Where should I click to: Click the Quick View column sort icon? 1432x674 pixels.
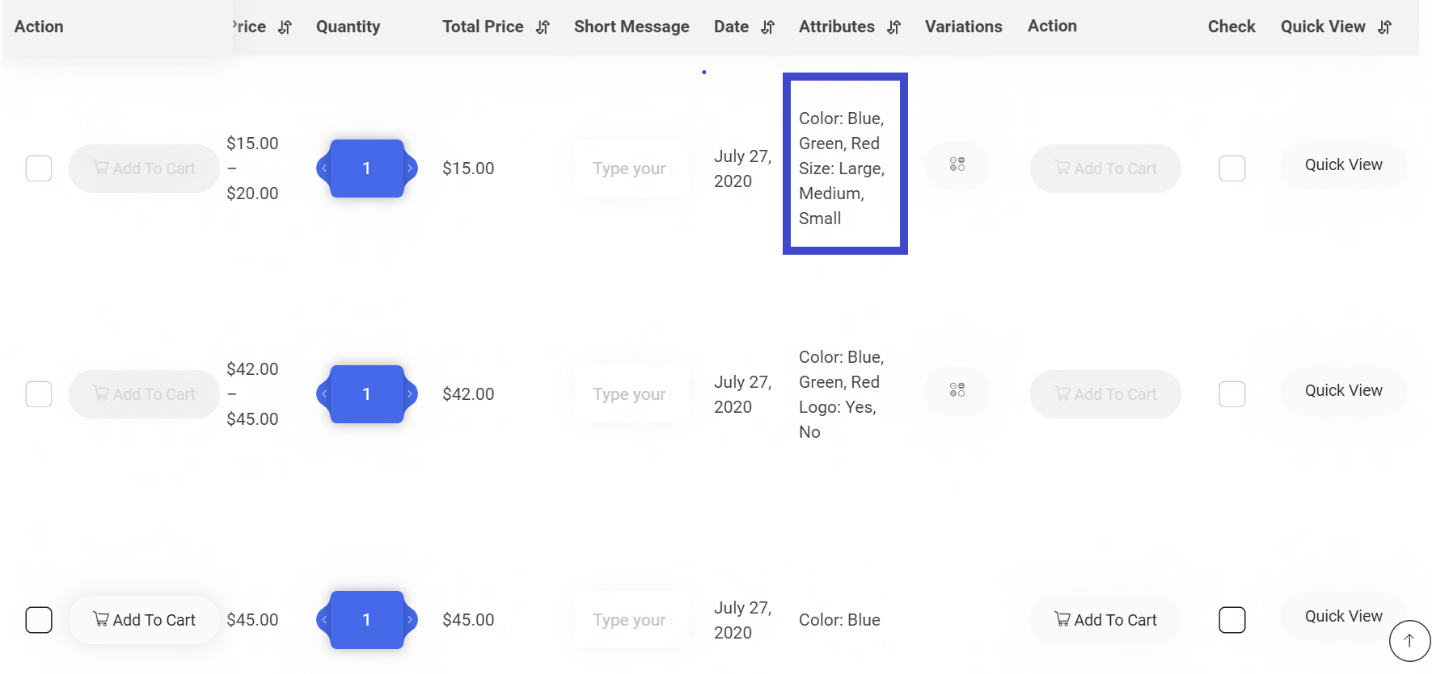point(1385,27)
